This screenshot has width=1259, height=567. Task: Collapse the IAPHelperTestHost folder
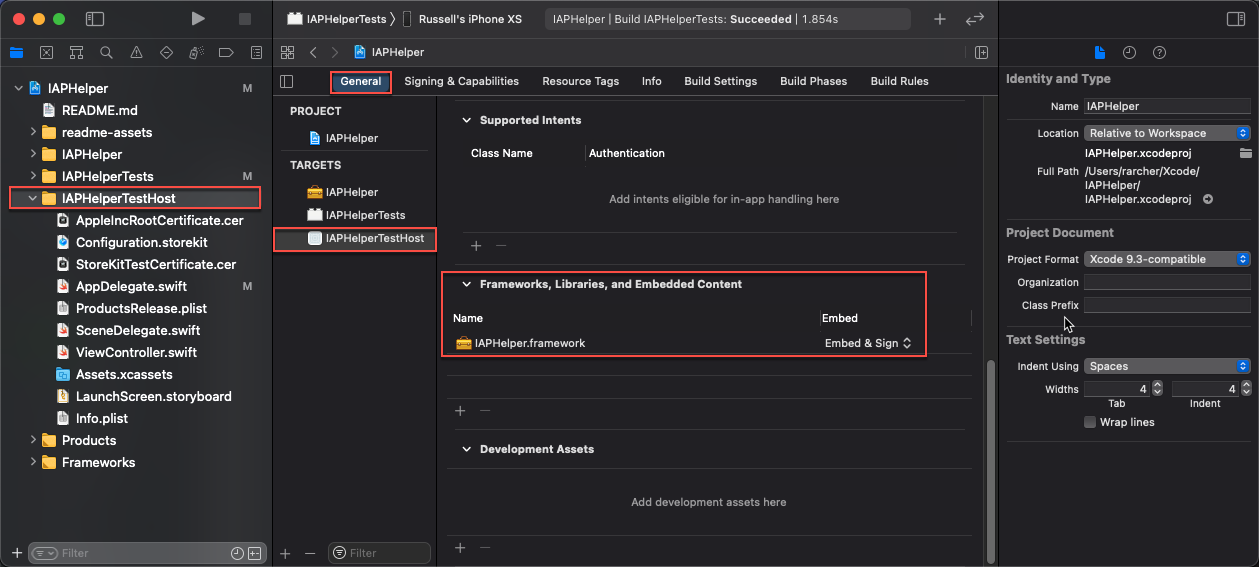click(x=33, y=198)
